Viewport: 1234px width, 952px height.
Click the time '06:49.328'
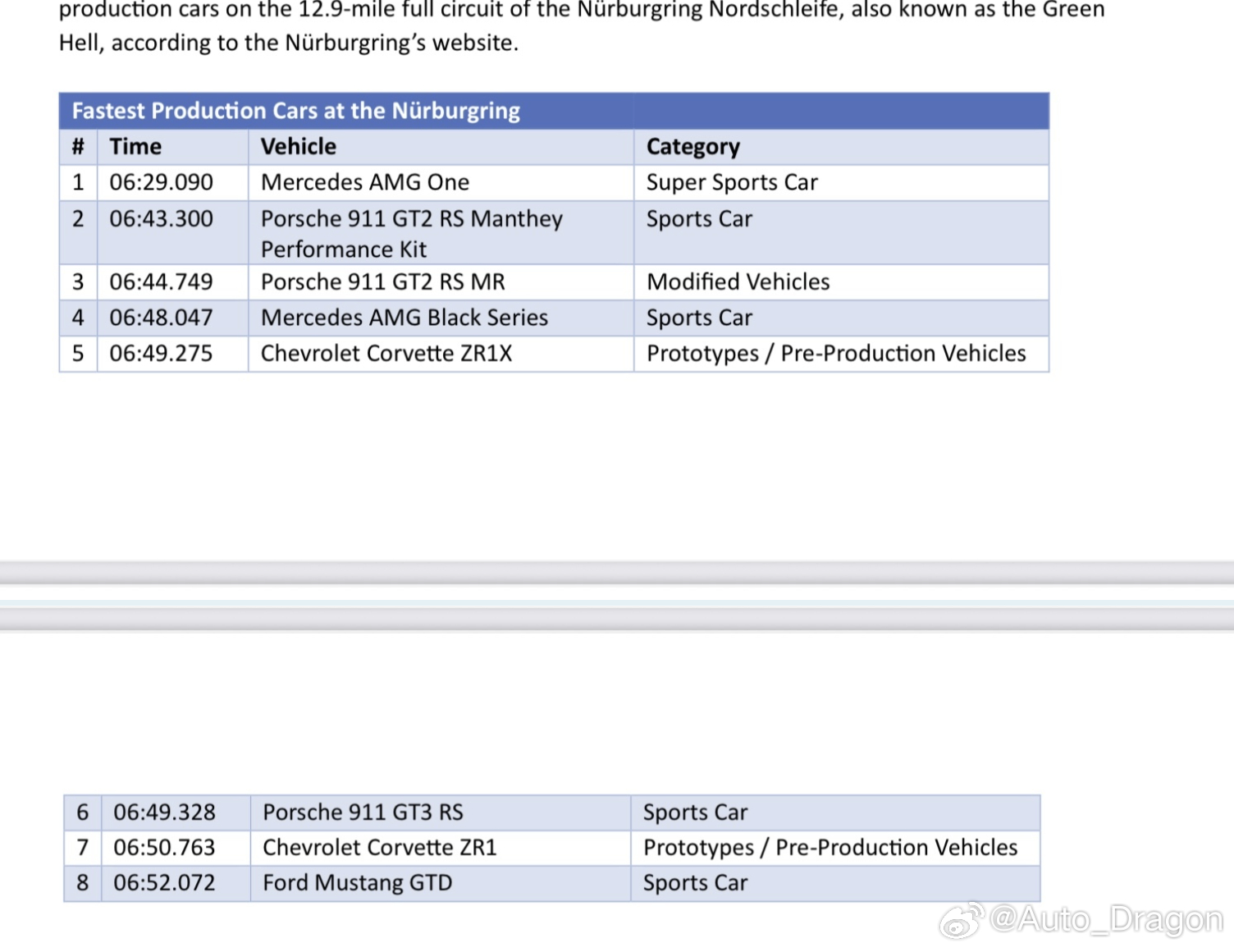164,812
